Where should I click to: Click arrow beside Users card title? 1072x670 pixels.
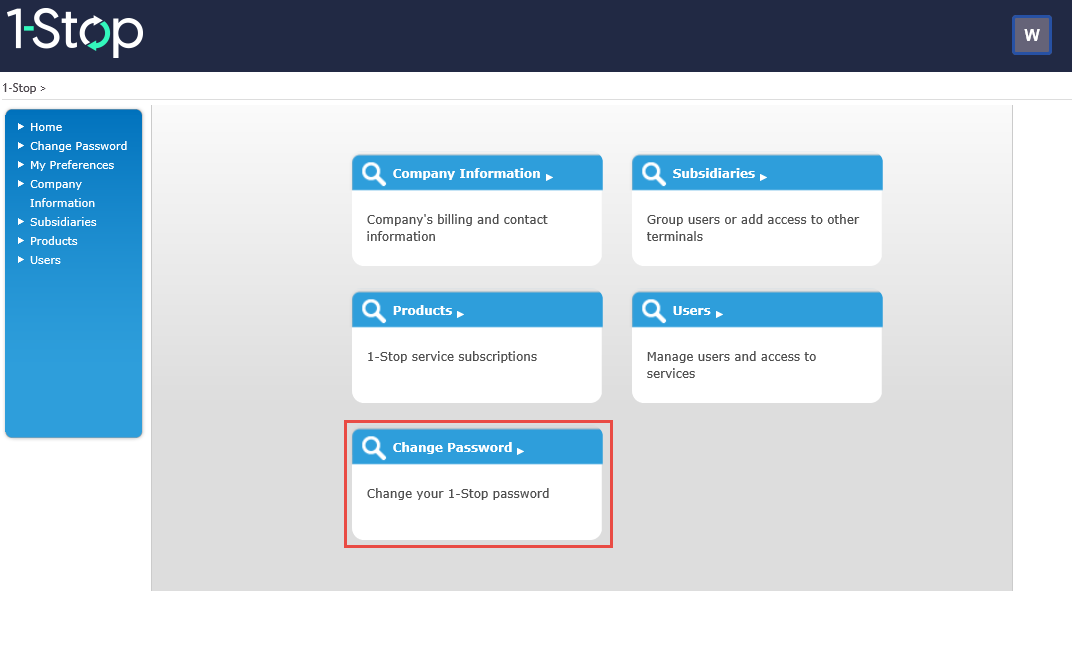(x=719, y=314)
